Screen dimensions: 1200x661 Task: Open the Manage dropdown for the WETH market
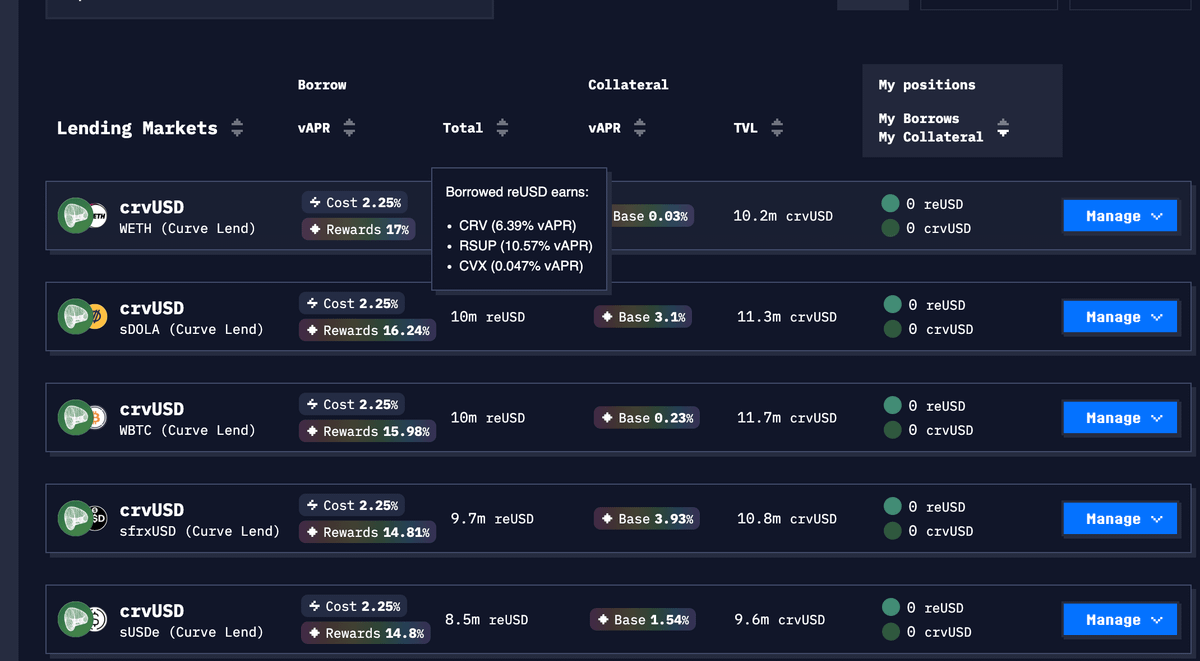(x=1119, y=216)
